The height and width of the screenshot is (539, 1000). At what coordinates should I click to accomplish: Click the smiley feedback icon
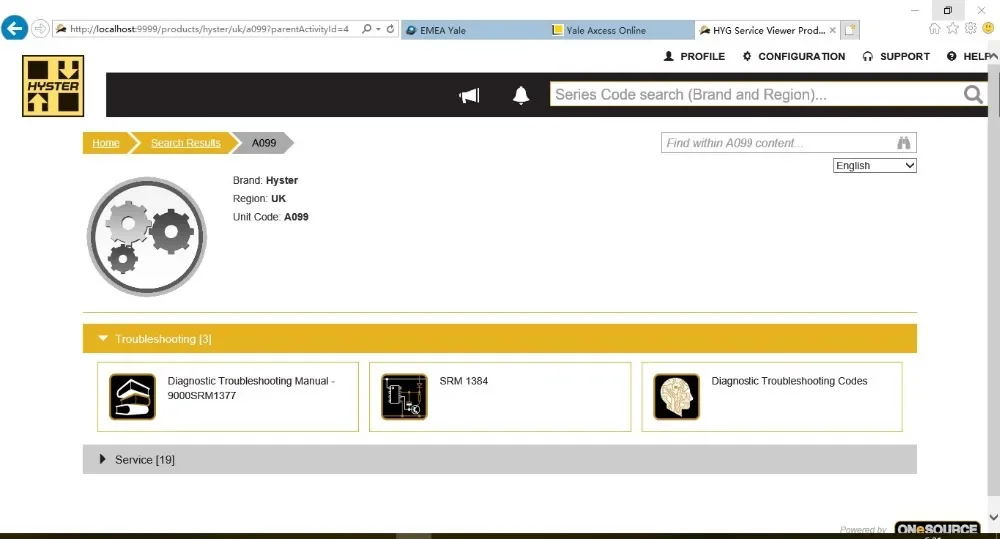pos(988,28)
